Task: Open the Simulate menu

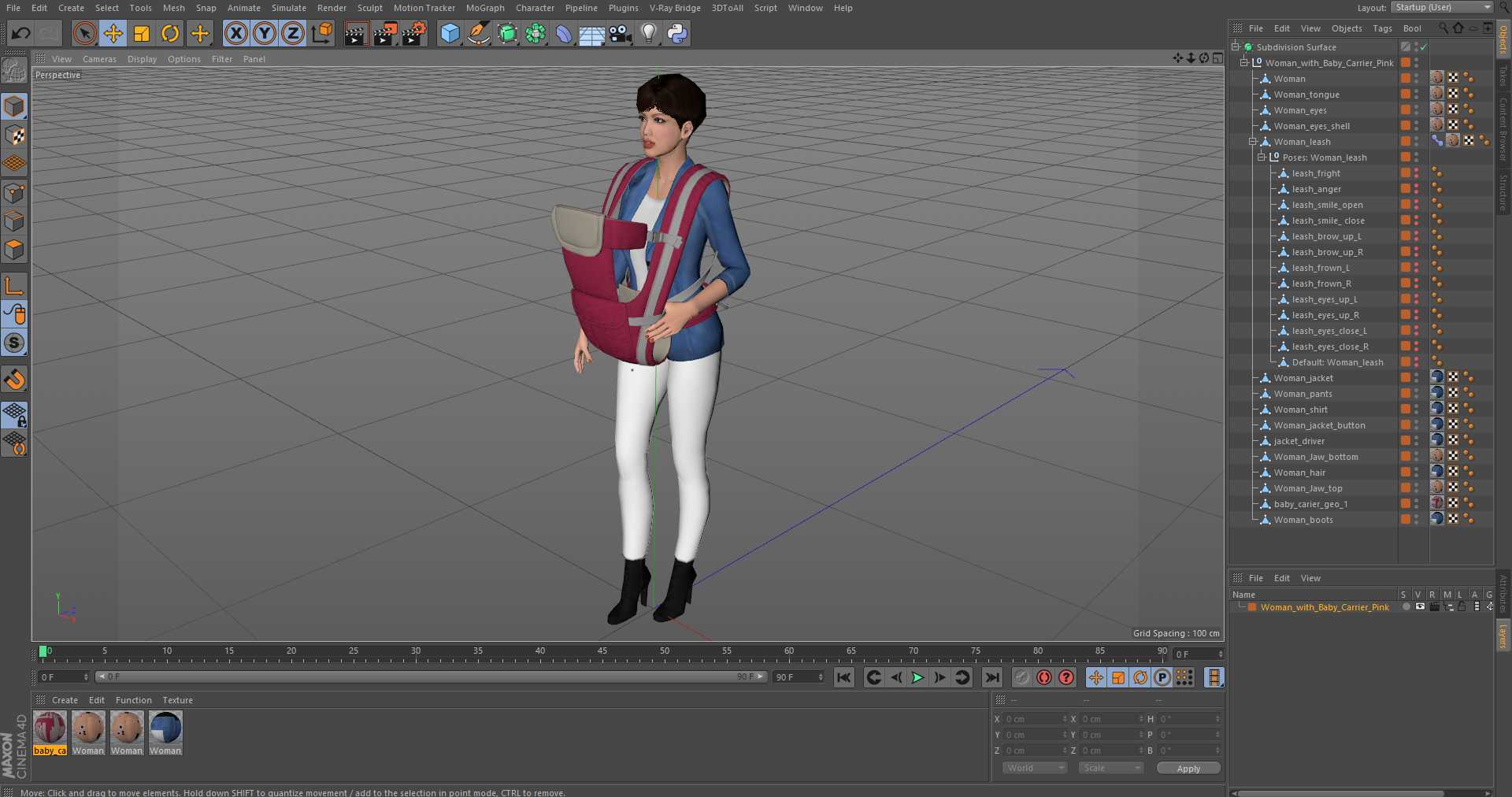Action: click(x=289, y=8)
